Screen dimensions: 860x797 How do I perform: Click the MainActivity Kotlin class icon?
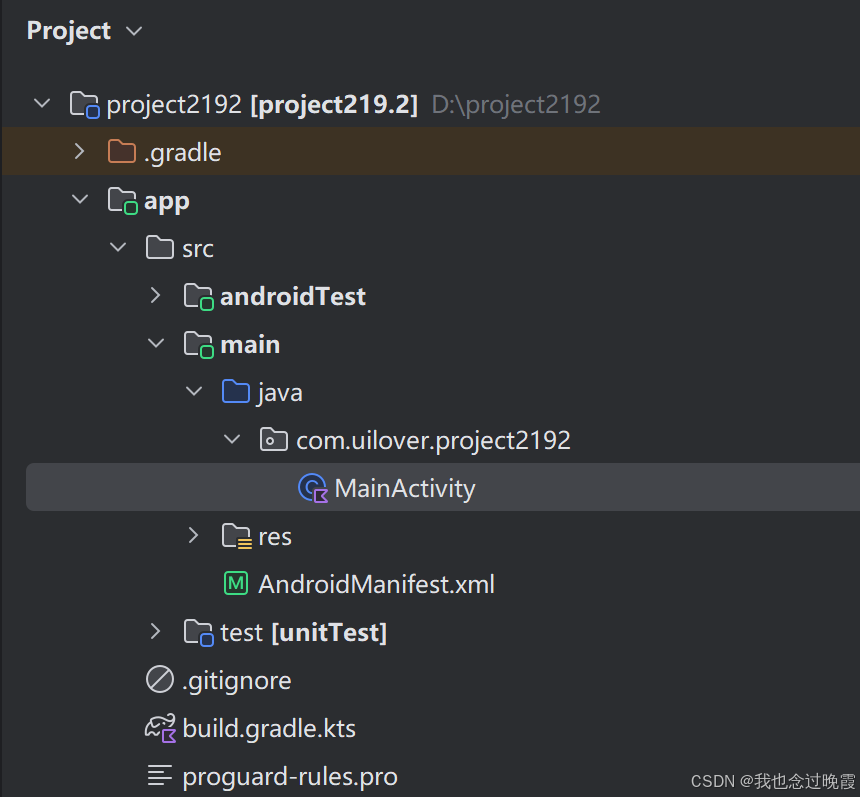point(313,488)
